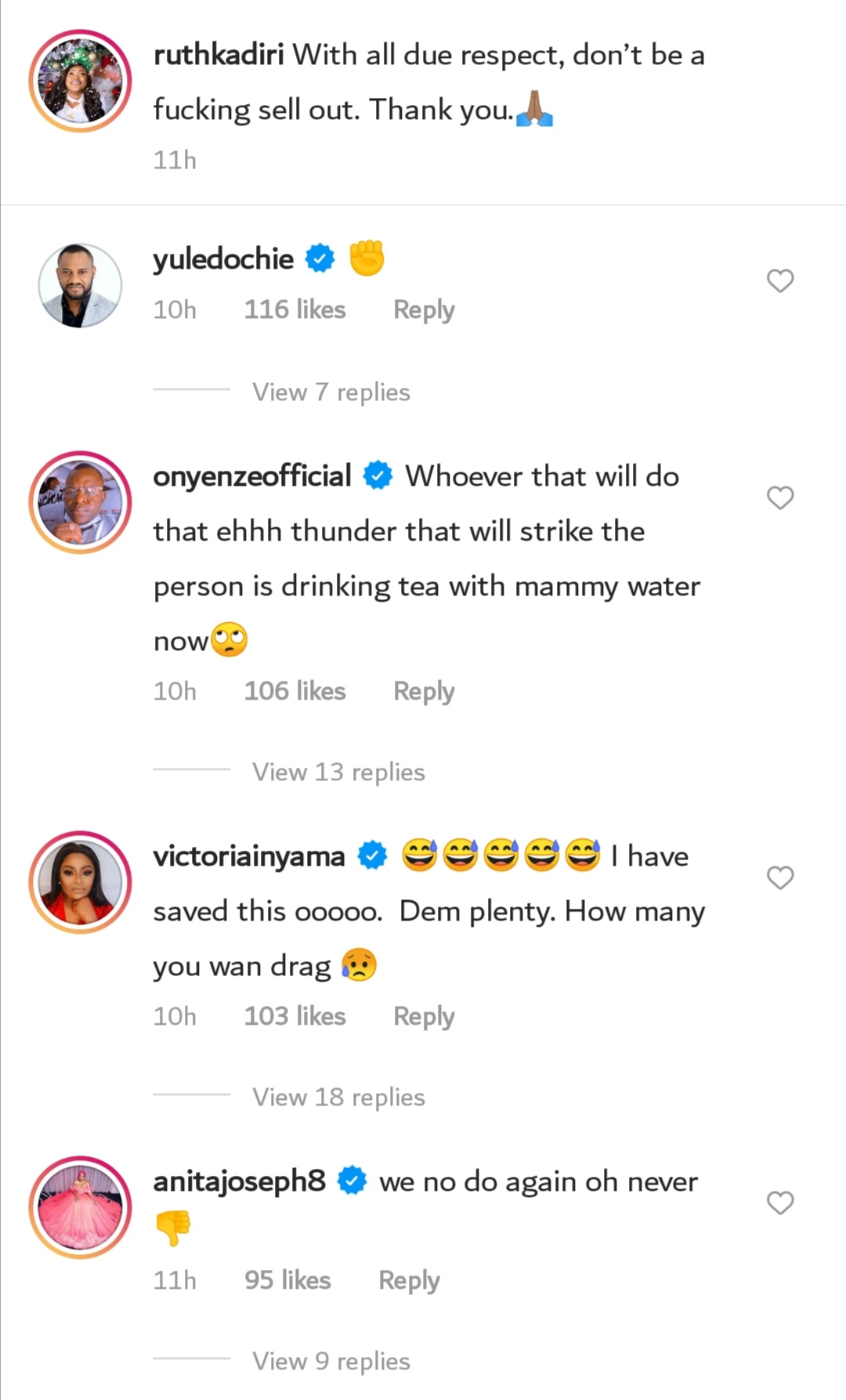This screenshot has width=846, height=1400.
Task: Reply to onyenzeofficial's comment
Action: click(x=423, y=691)
